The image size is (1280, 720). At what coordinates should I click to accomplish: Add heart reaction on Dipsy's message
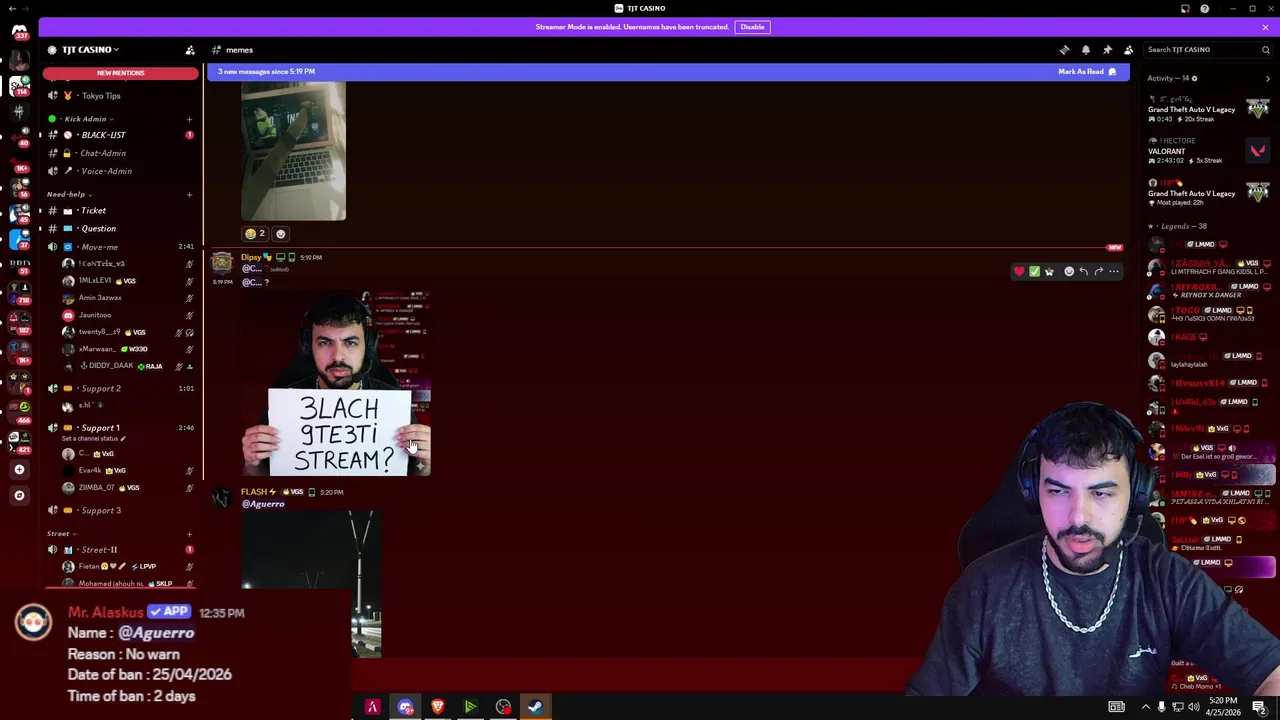(1019, 271)
